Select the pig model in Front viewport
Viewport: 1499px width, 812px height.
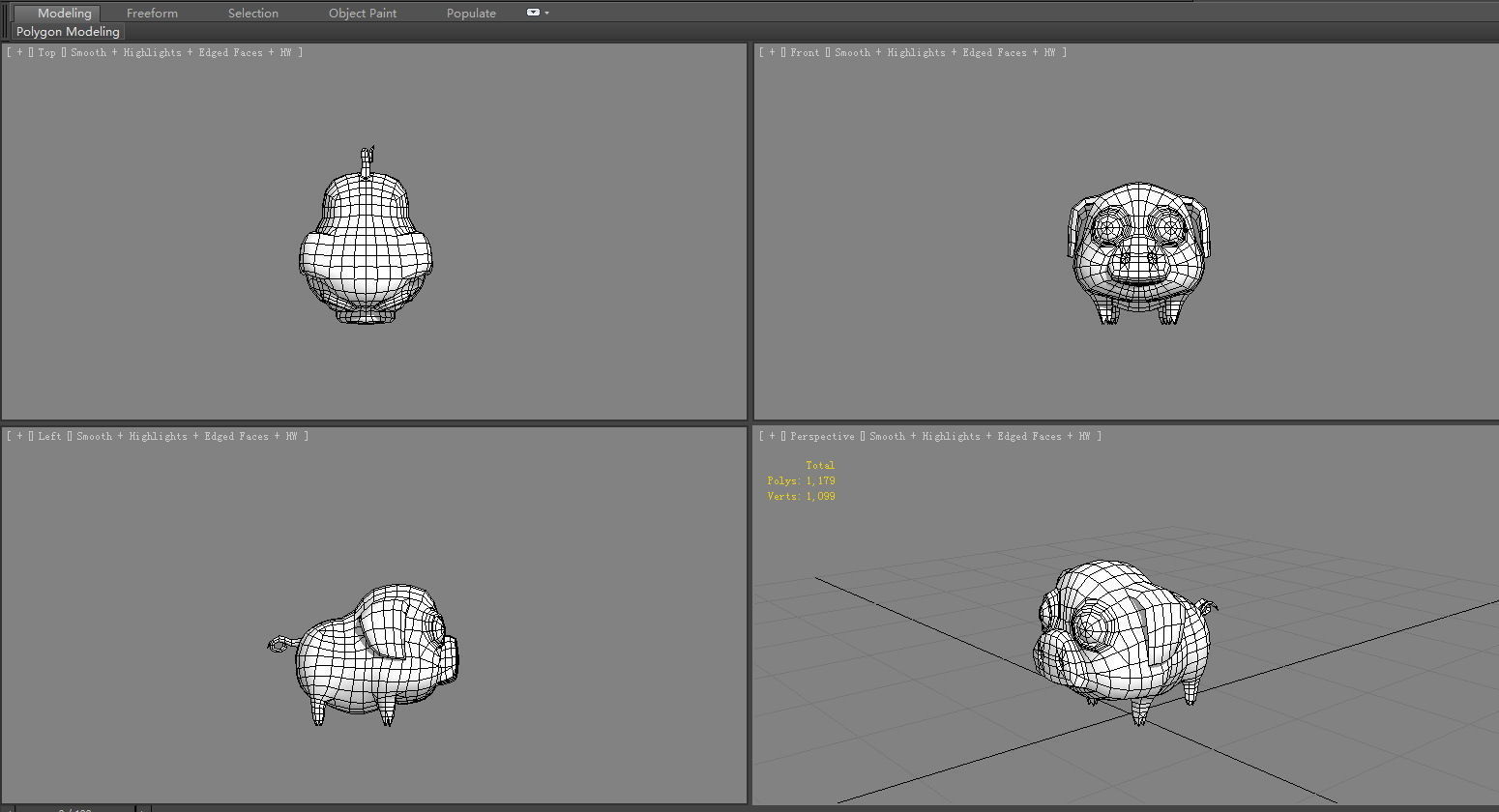pos(1139,253)
